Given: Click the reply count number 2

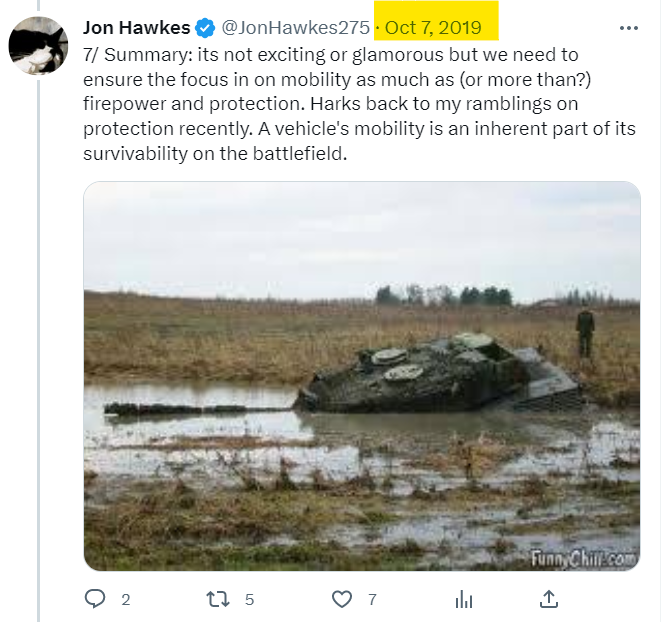Looking at the screenshot, I should pos(126,600).
